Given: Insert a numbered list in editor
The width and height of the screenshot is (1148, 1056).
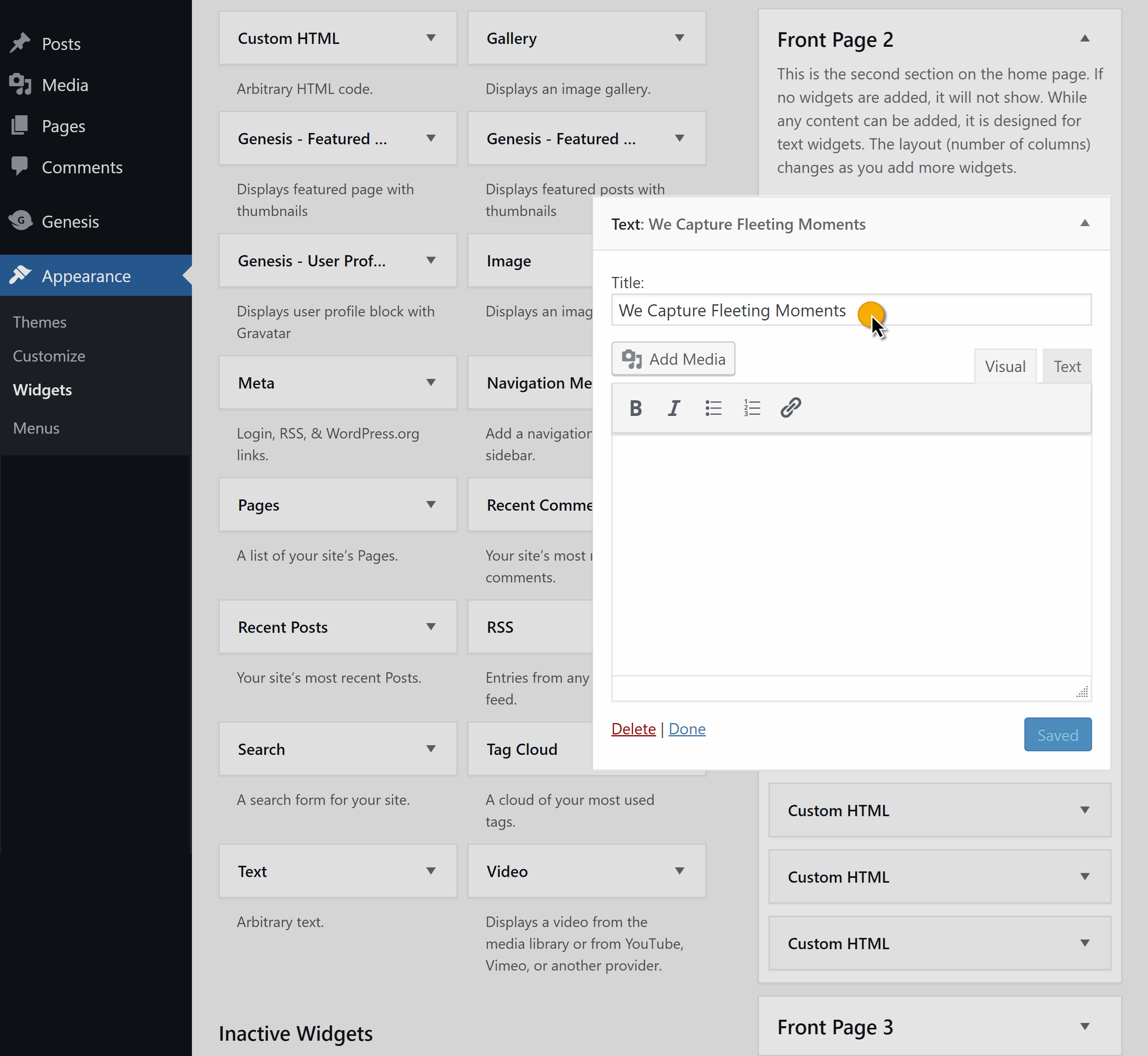Looking at the screenshot, I should point(752,408).
